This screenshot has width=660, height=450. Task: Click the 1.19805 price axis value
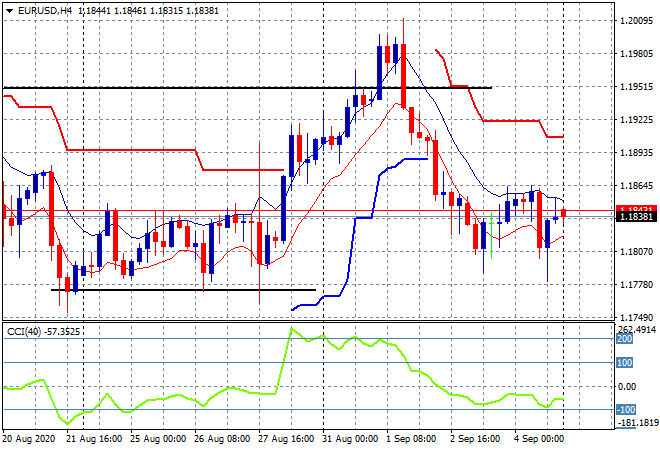pos(637,54)
